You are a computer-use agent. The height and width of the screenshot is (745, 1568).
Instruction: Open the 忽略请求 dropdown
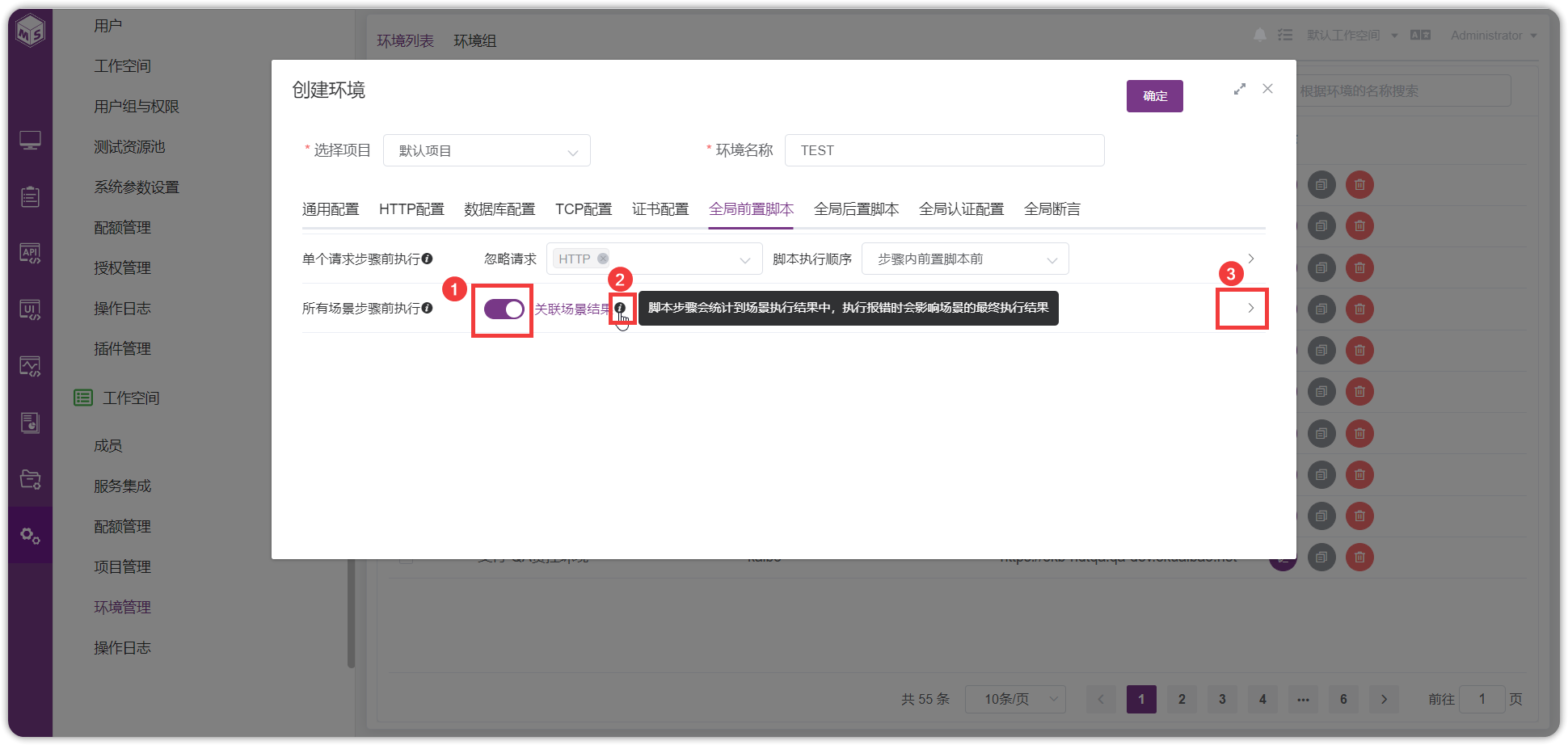coord(654,259)
